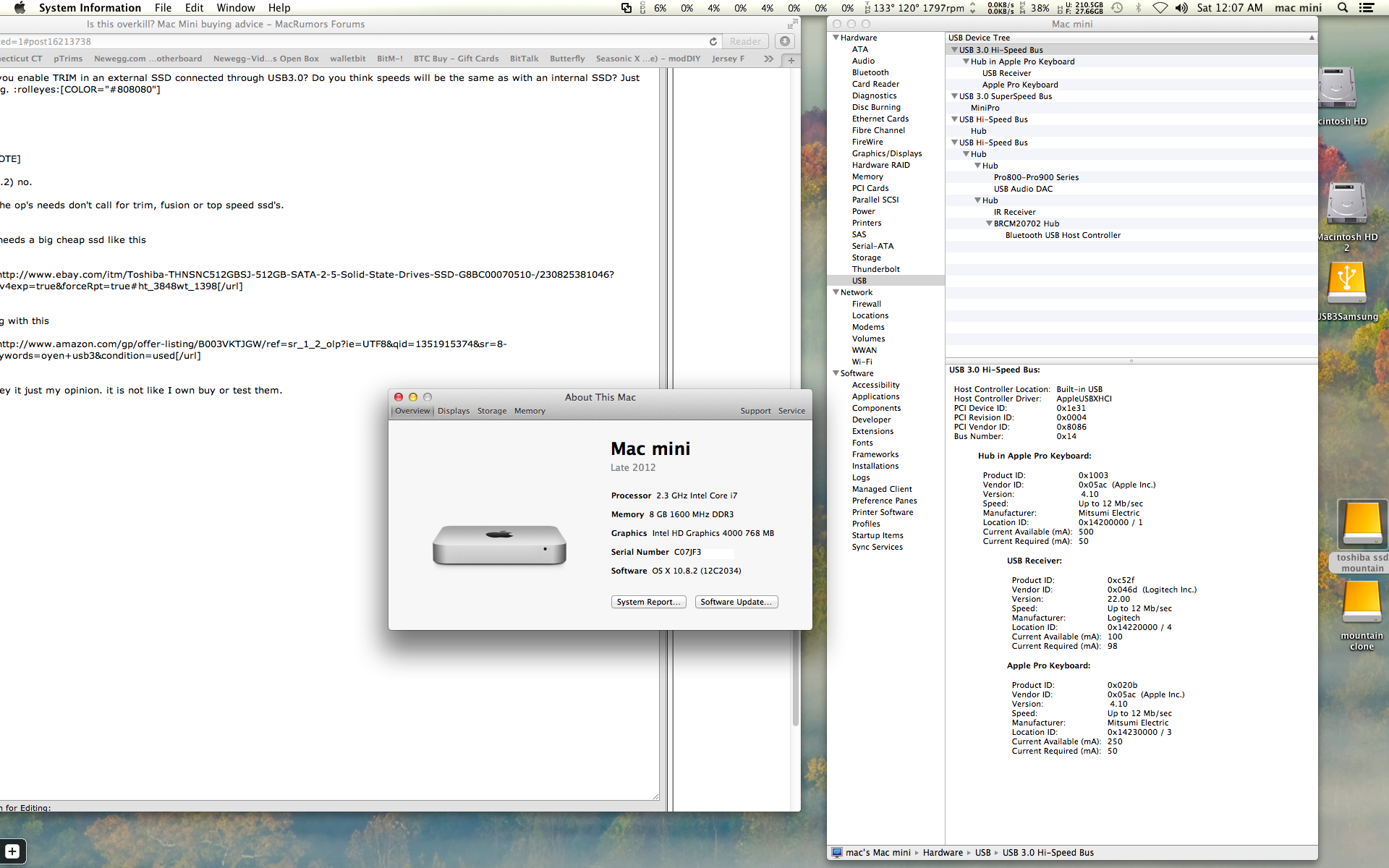Screen dimensions: 1389x868
Task: Open the Window menu
Action: [x=236, y=8]
